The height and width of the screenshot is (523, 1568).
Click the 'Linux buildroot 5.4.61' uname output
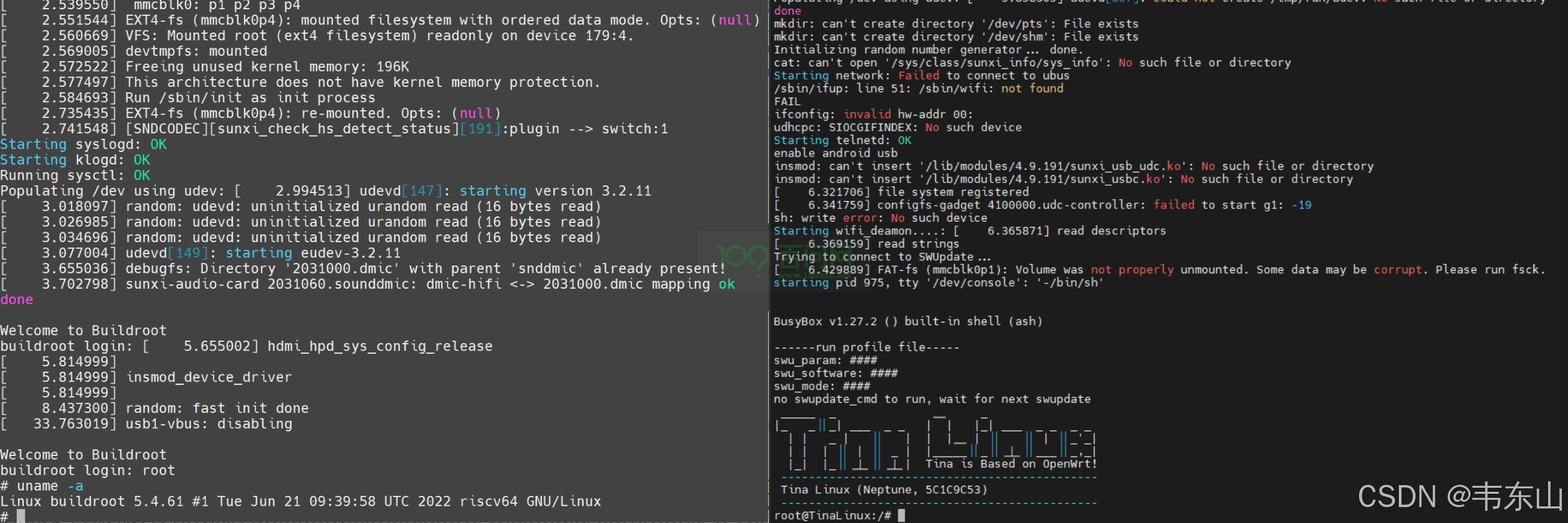[x=300, y=502]
